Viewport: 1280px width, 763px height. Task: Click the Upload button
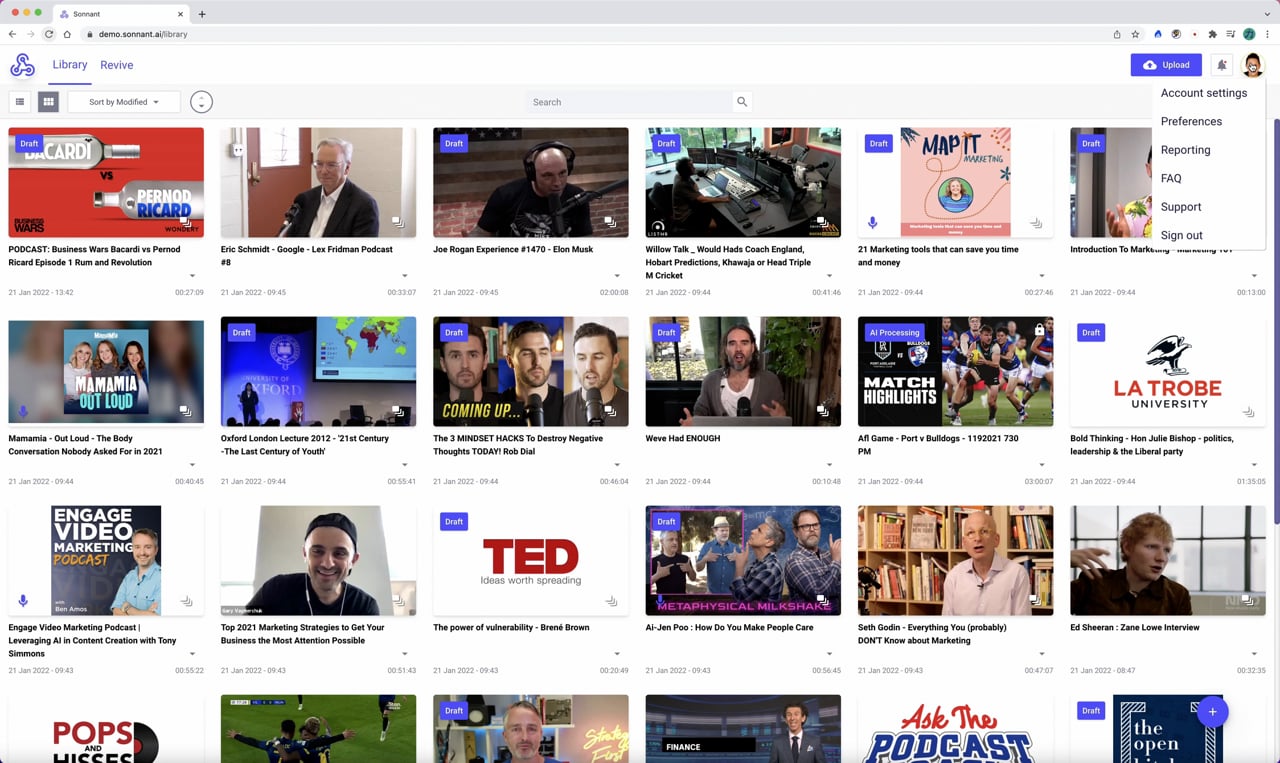pos(1166,65)
